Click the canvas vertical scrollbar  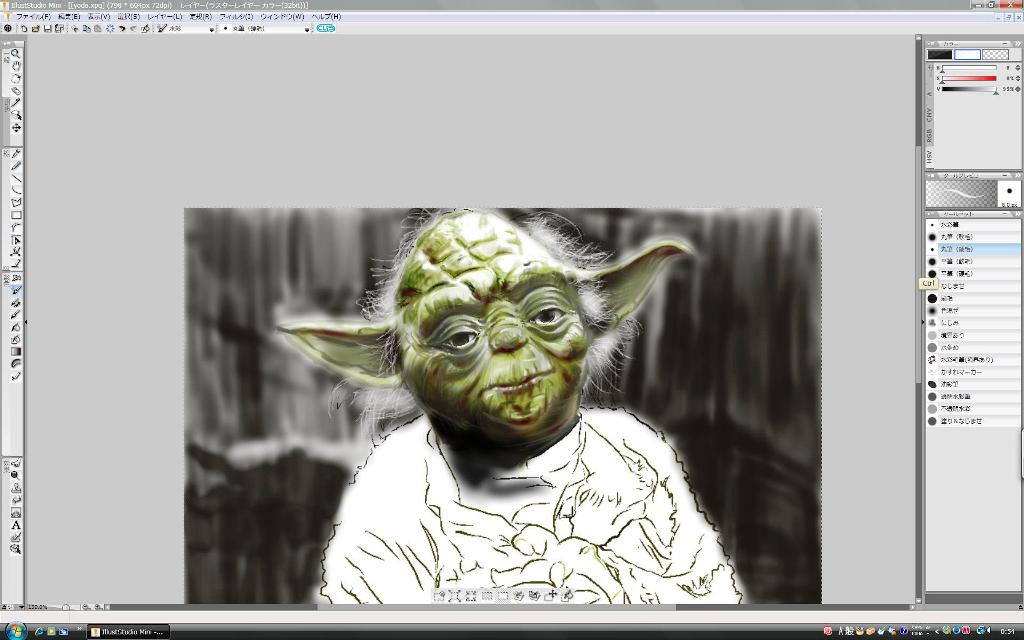tap(919, 319)
